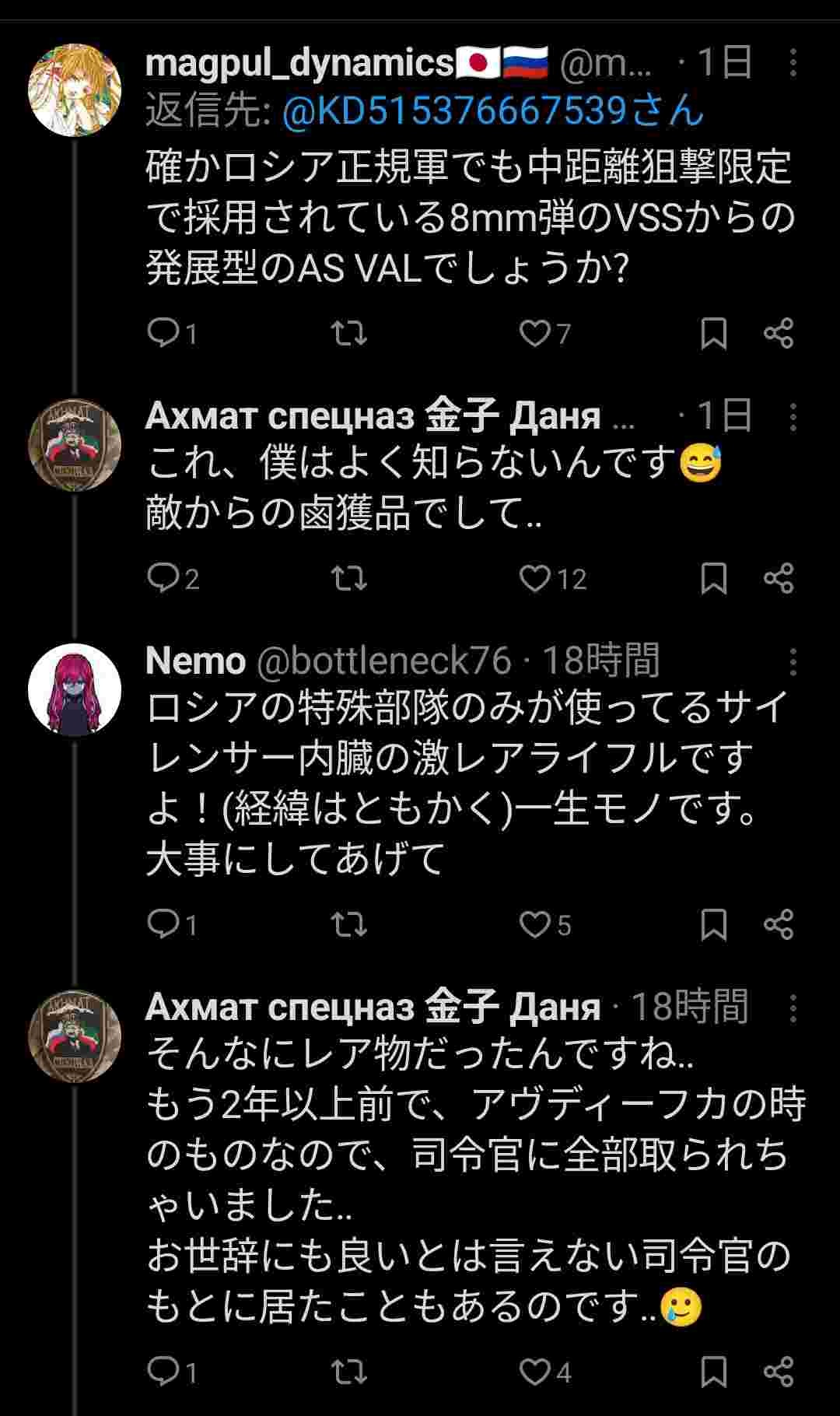Open more options on magpul_dynamics's tweet

[793, 63]
